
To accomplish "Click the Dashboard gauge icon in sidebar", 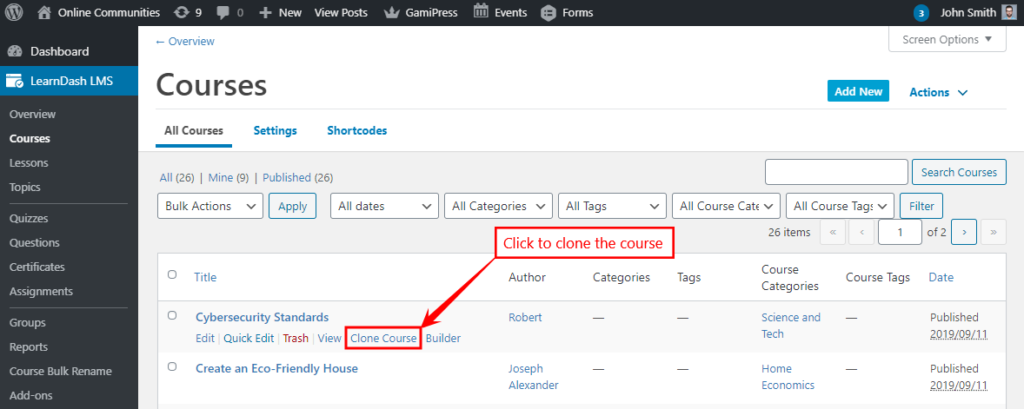I will 14,52.
